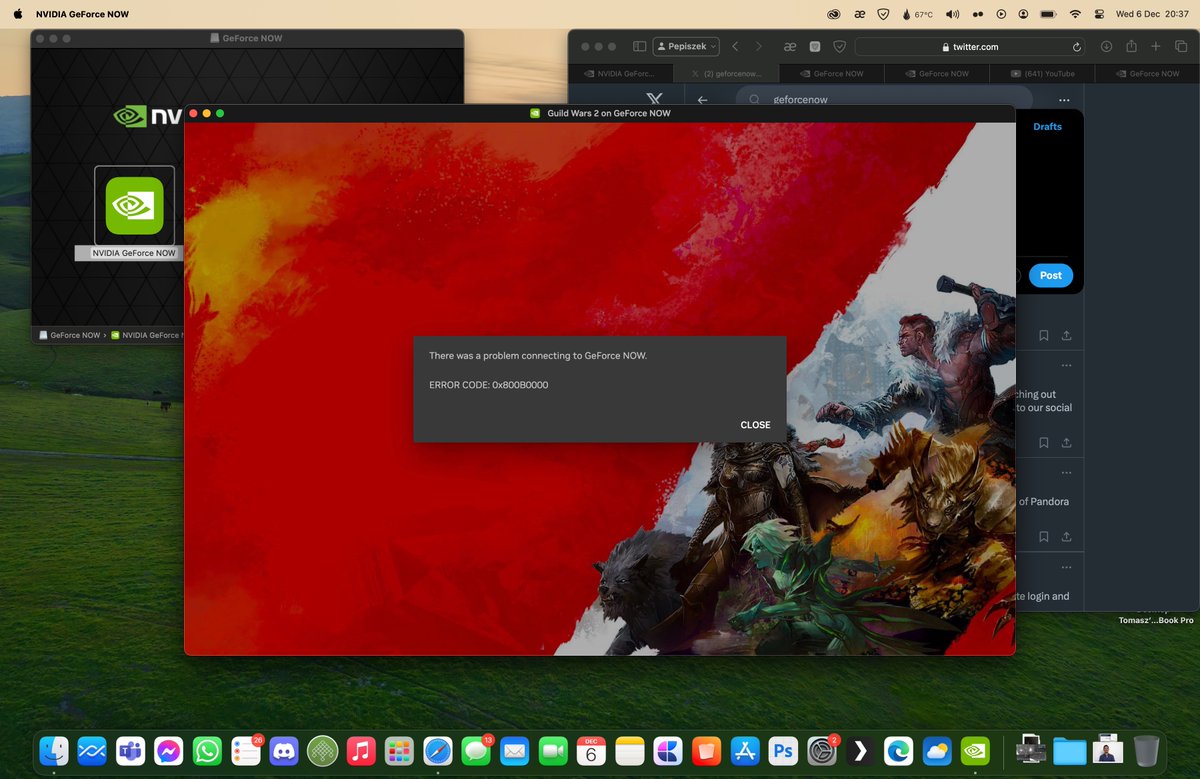Open the Wi-Fi status menu
The width and height of the screenshot is (1200, 779).
[1075, 14]
